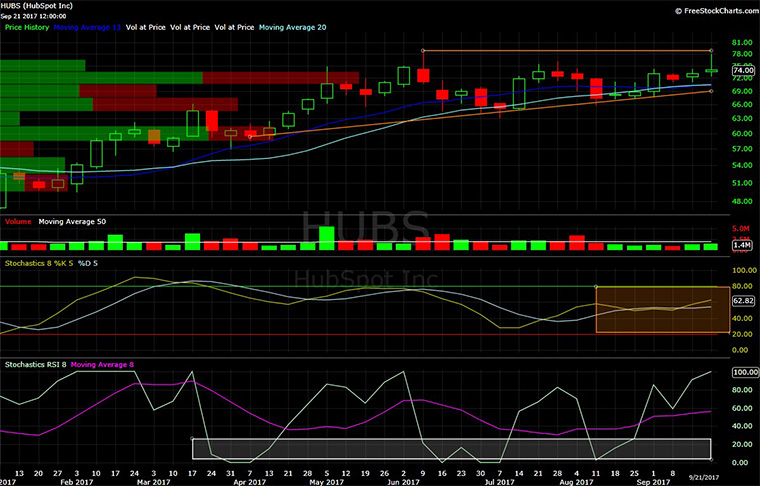Click the Stochastics RSI 8 label
Viewport: 760px width, 486px height.
(35, 364)
